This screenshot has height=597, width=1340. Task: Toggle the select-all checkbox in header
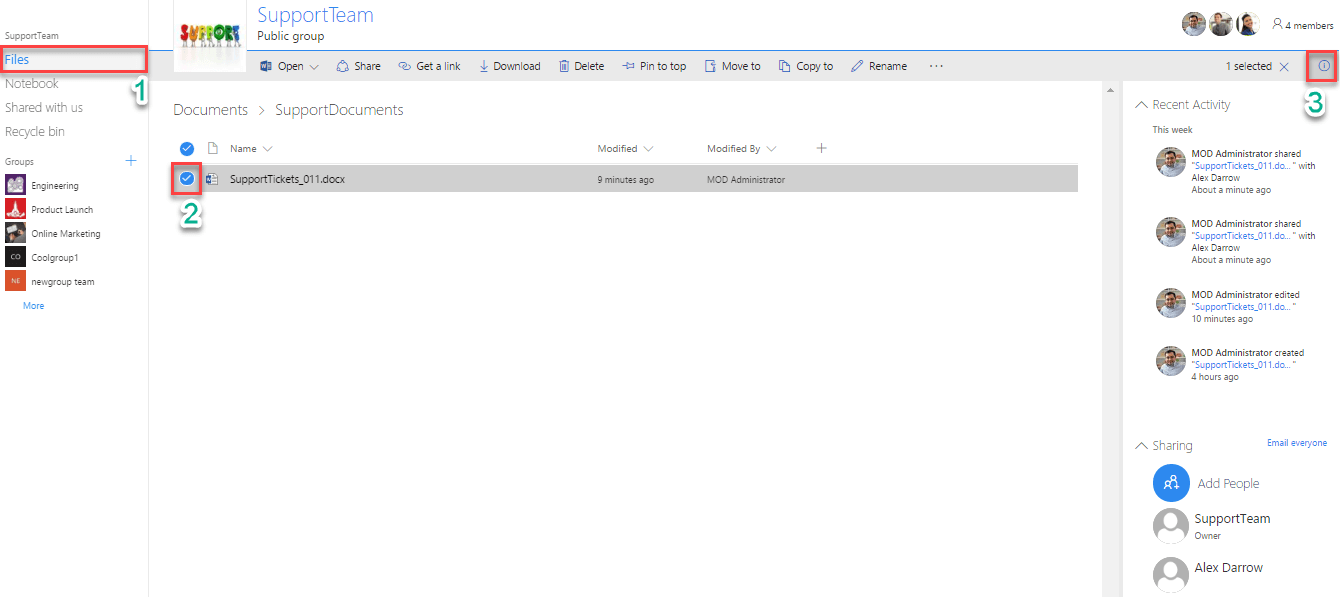tap(187, 148)
